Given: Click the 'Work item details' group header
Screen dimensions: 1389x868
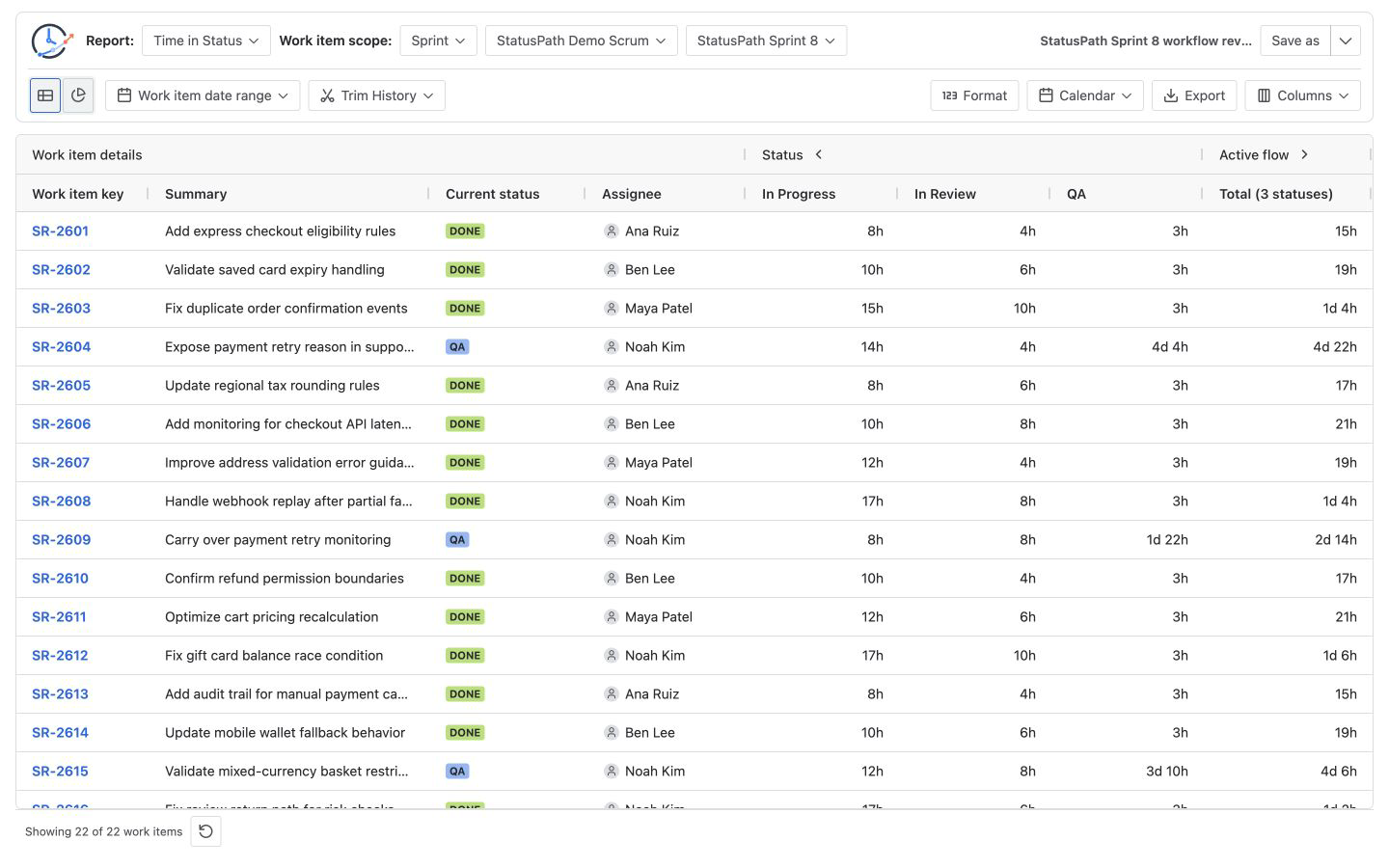Looking at the screenshot, I should (87, 154).
